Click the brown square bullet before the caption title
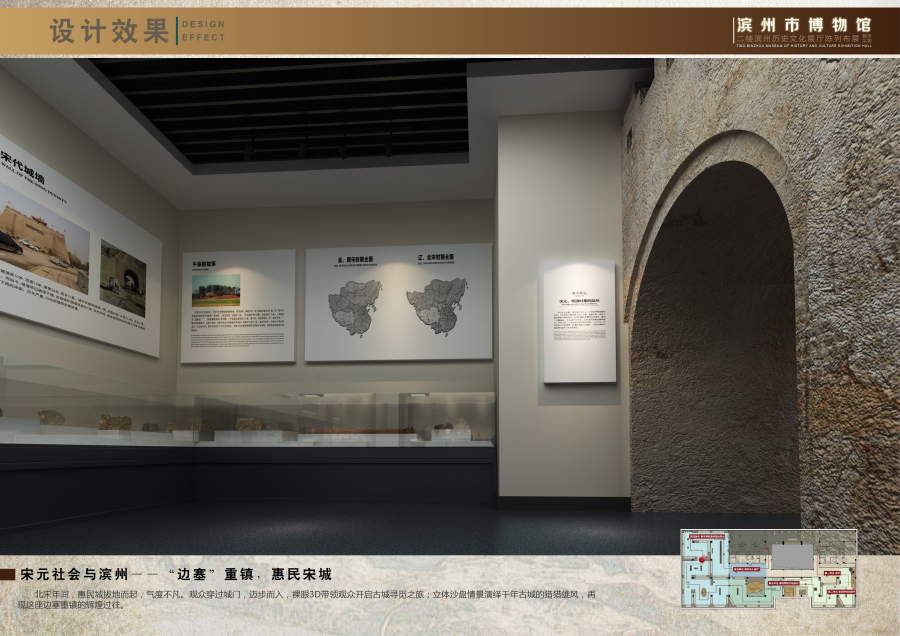This screenshot has width=900, height=636. [8, 575]
